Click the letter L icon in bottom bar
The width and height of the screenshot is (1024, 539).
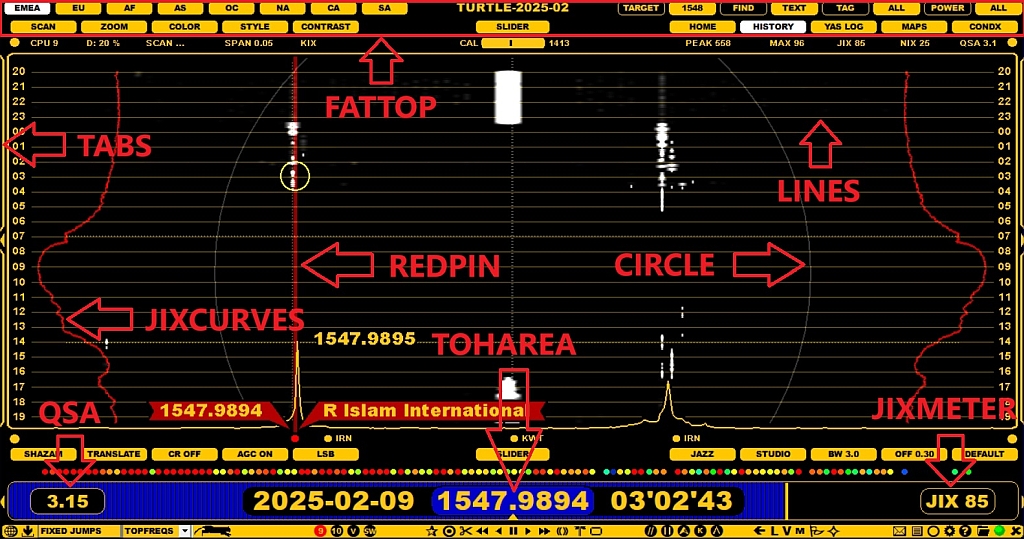click(x=775, y=531)
